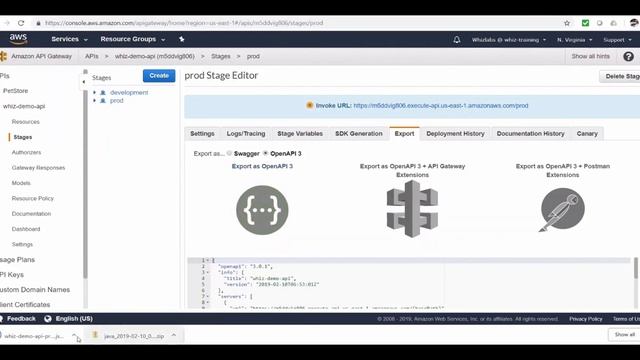
Task: Open the Services dropdown menu
Action: [69, 39]
